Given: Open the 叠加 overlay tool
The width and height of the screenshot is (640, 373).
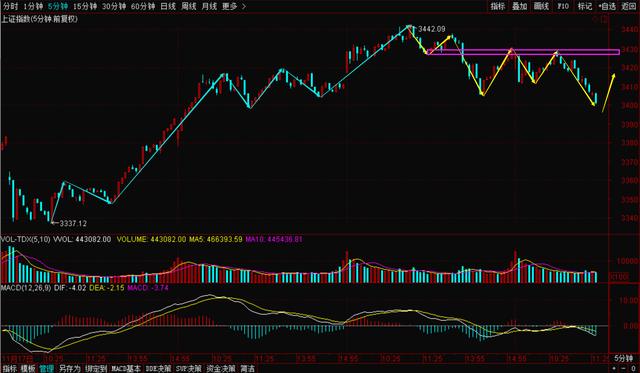Looking at the screenshot, I should pyautogui.click(x=520, y=6).
